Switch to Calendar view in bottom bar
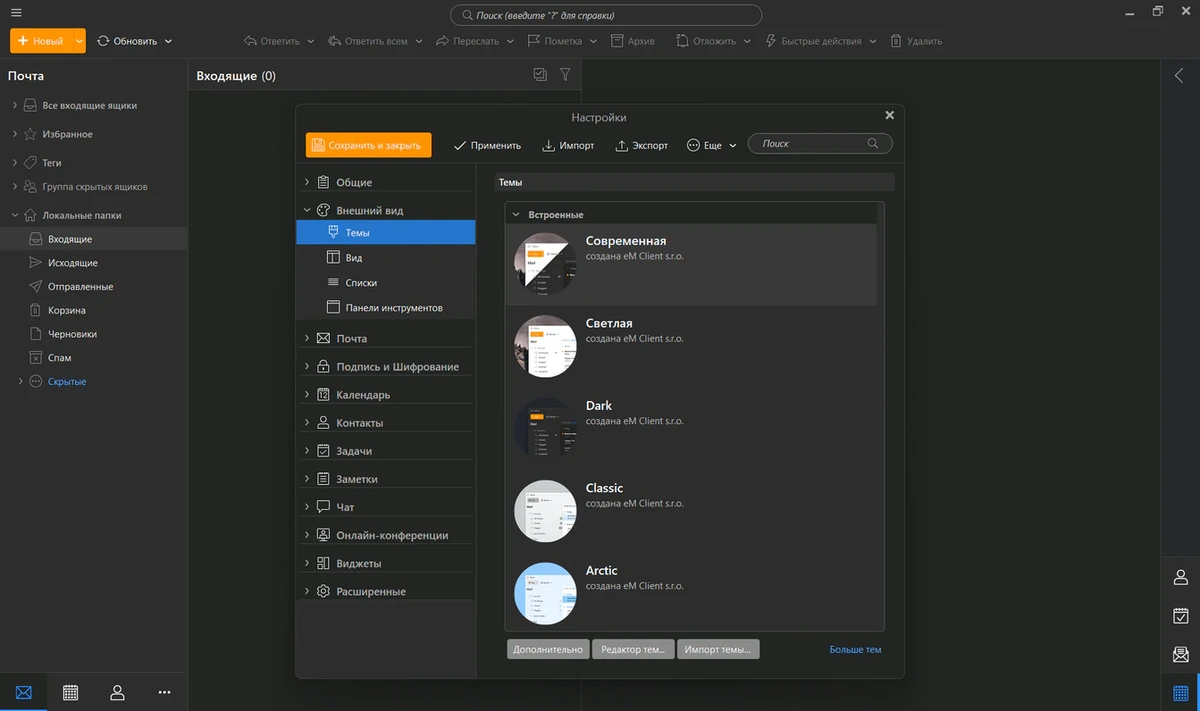The width and height of the screenshot is (1200, 711). click(71, 692)
